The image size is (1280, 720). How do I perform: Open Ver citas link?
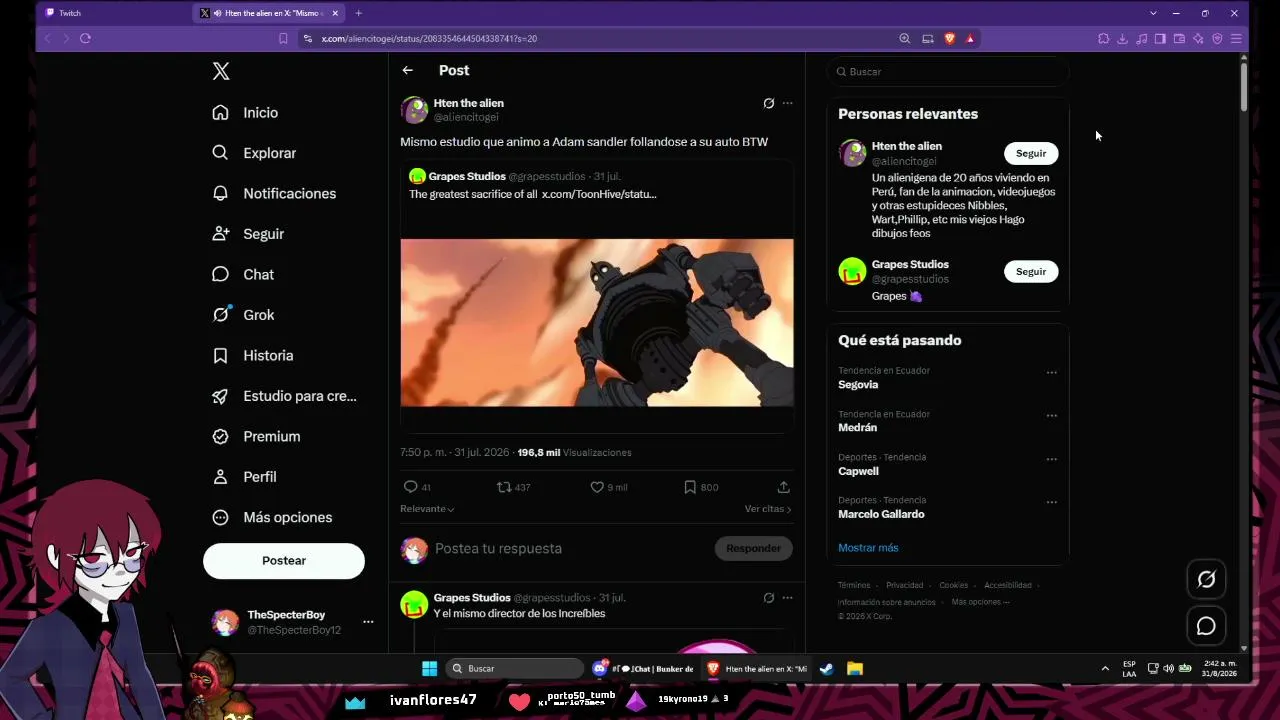point(768,509)
